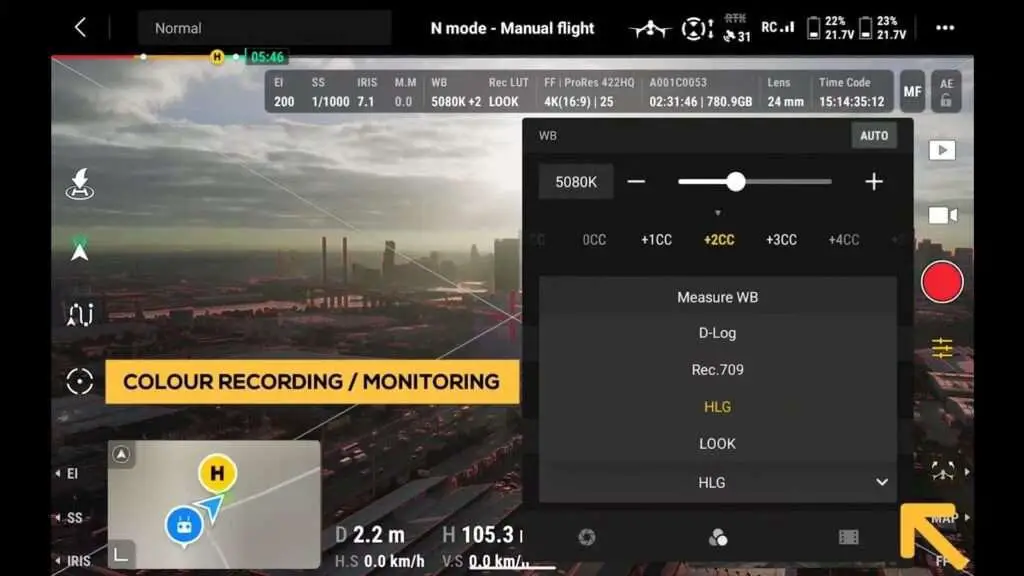Go back with the left arrow
This screenshot has width=1024, height=576.
point(80,27)
